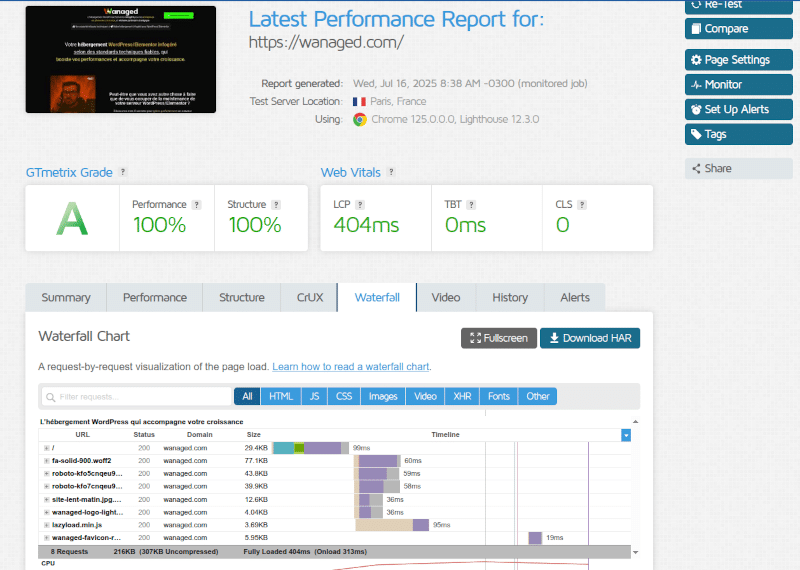The width and height of the screenshot is (800, 570).
Task: Click the waterfall scrollbar up arrow
Action: pos(635,422)
